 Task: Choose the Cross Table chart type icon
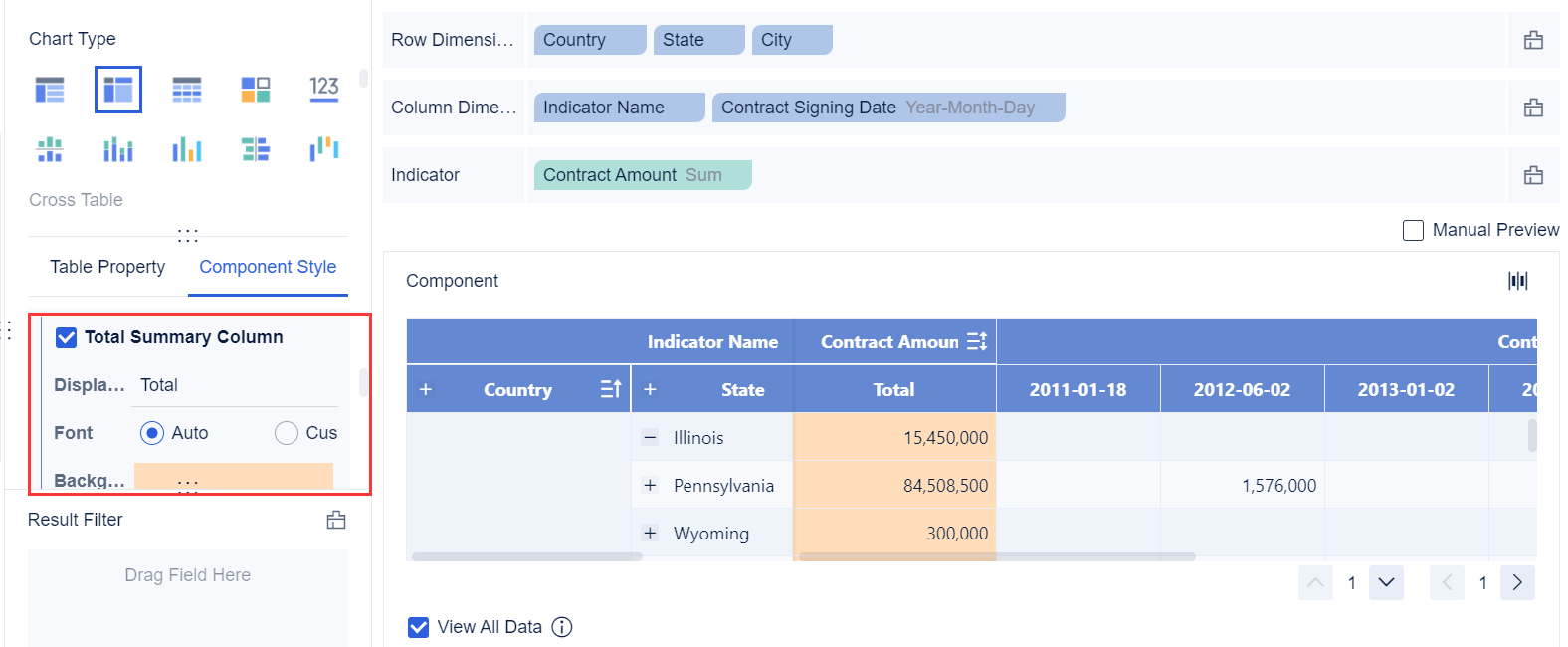pos(118,90)
